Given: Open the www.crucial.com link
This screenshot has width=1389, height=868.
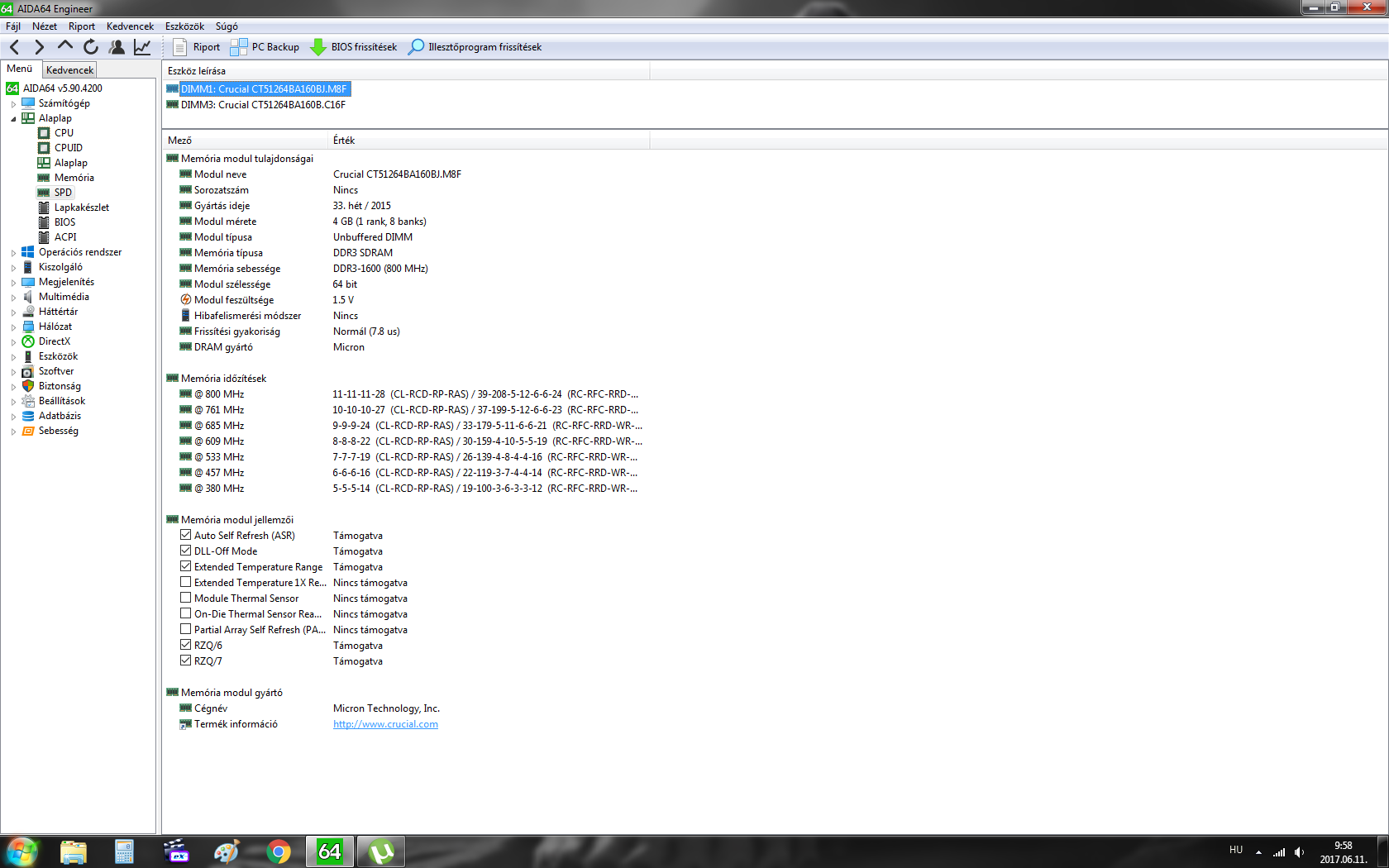Looking at the screenshot, I should point(385,724).
